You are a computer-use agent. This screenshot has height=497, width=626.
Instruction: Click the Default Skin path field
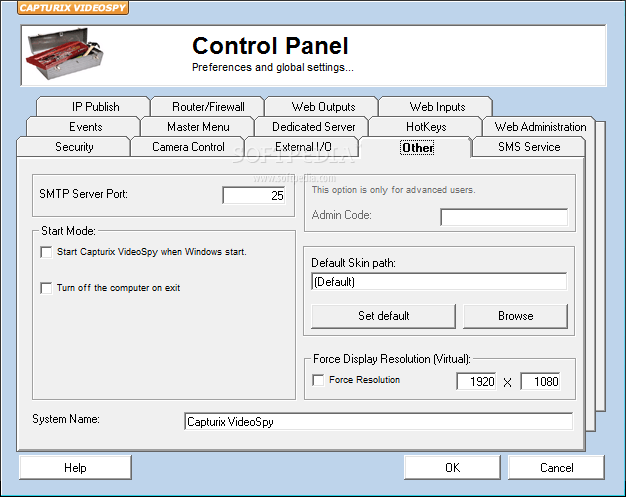(x=439, y=281)
